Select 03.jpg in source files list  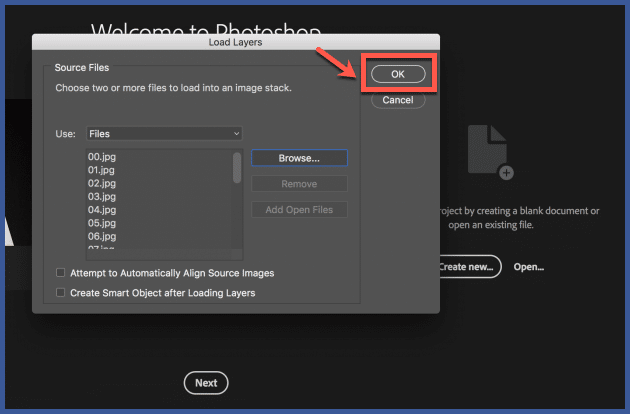[x=102, y=197]
